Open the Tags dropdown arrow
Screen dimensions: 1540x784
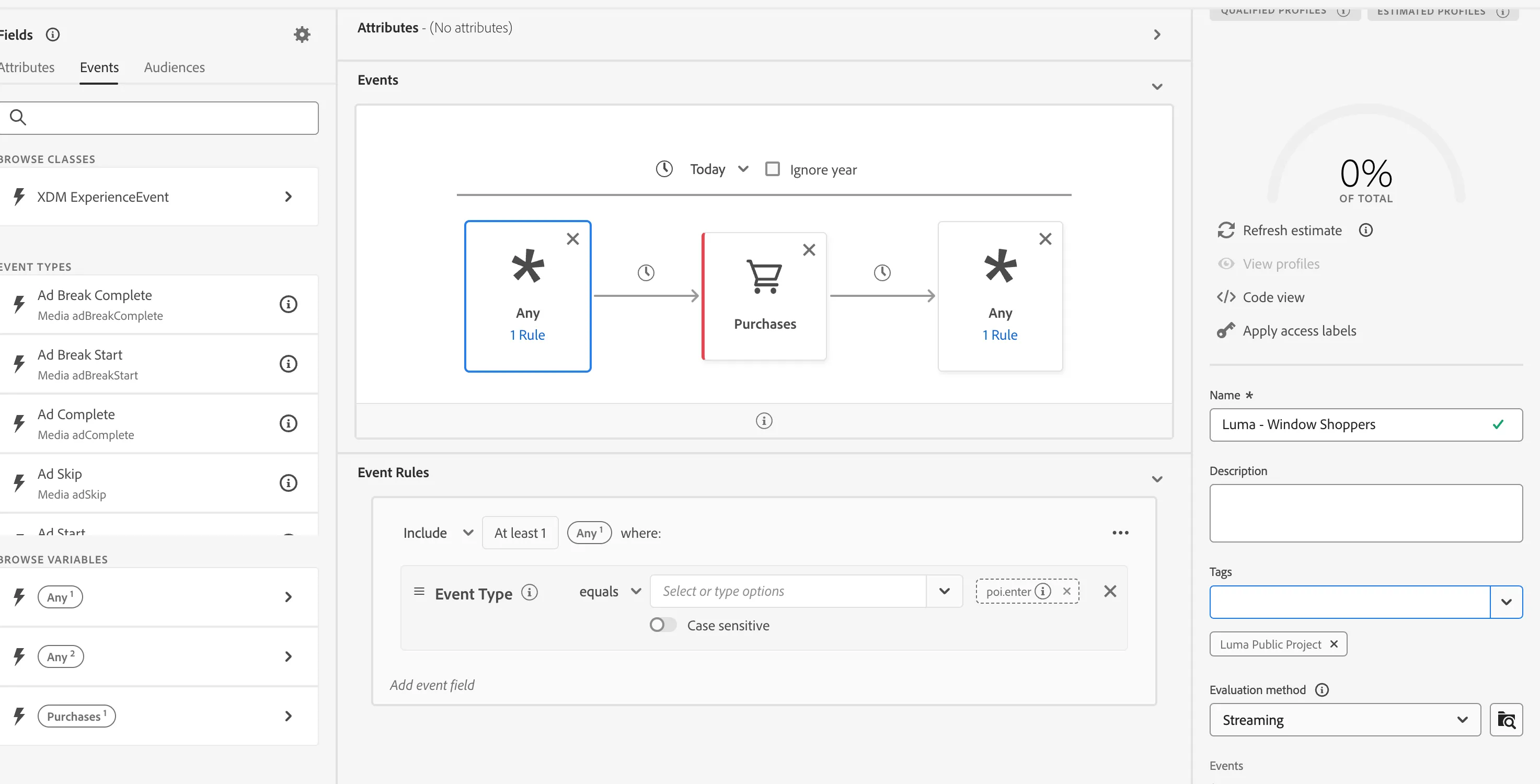(x=1505, y=602)
